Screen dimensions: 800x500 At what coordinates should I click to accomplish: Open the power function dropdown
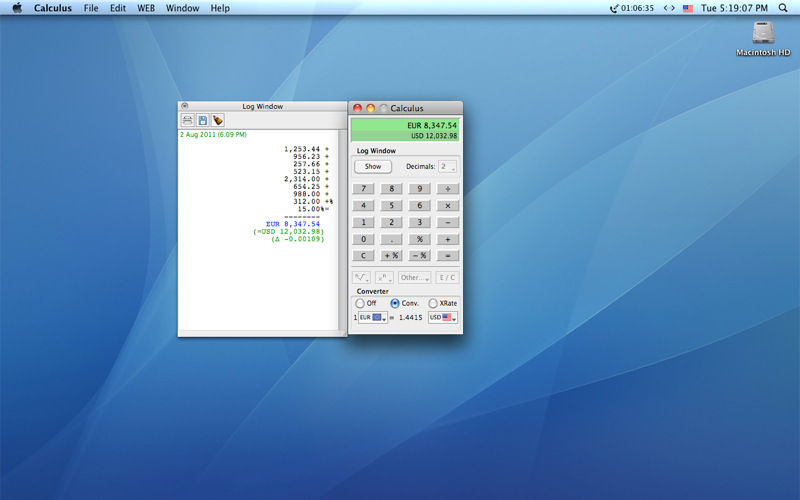tap(384, 278)
